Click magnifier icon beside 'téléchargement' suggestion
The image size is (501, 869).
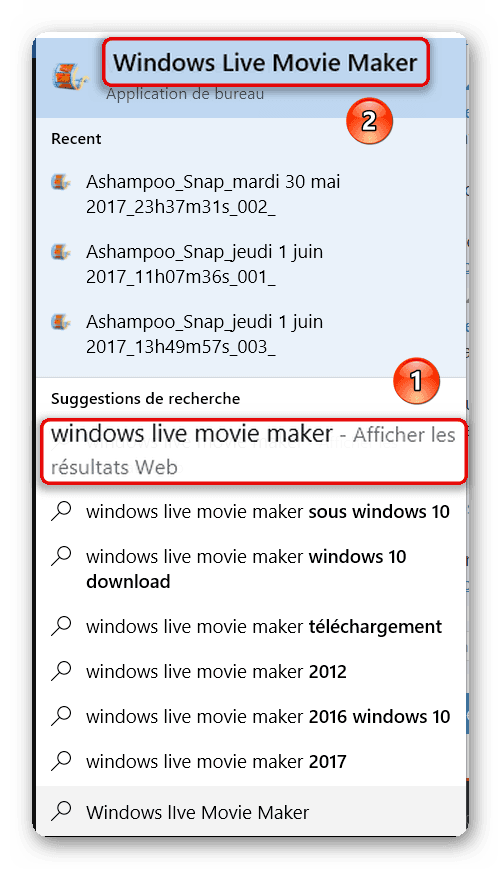tap(61, 626)
